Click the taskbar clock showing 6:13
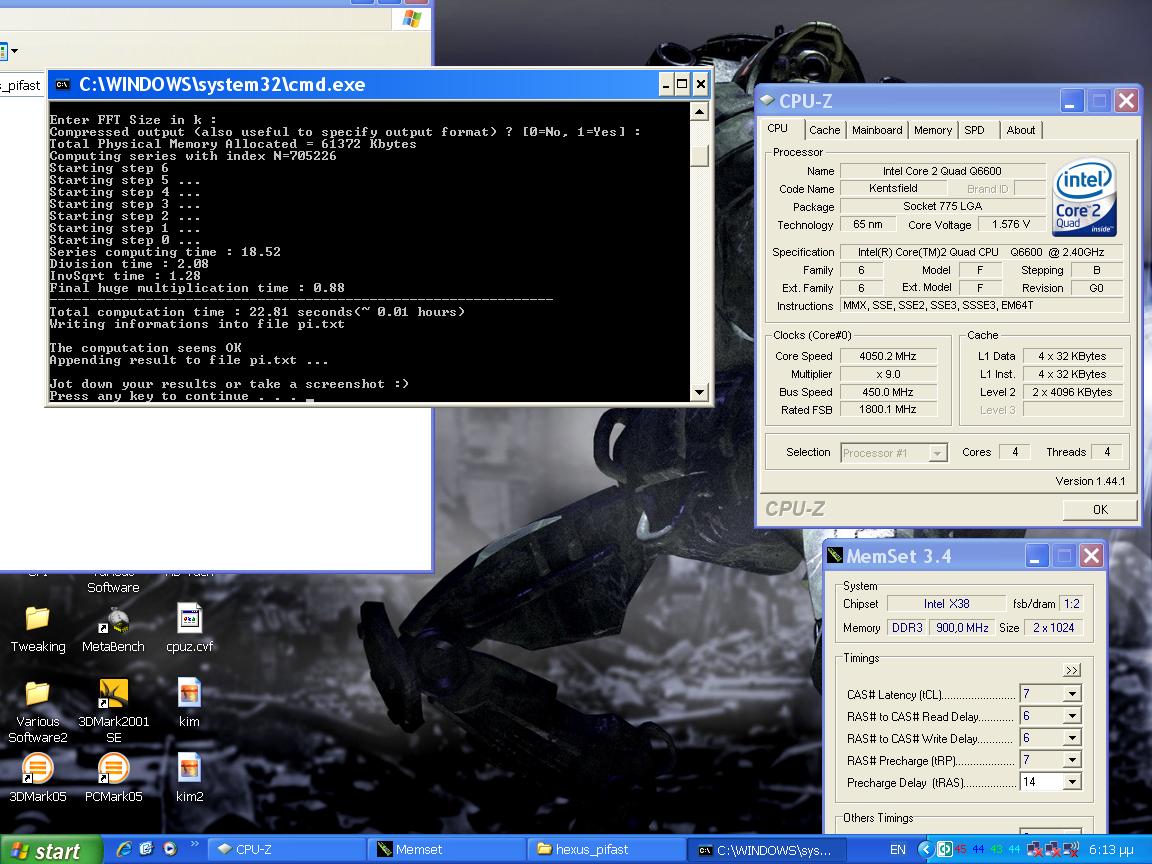 (1111, 850)
